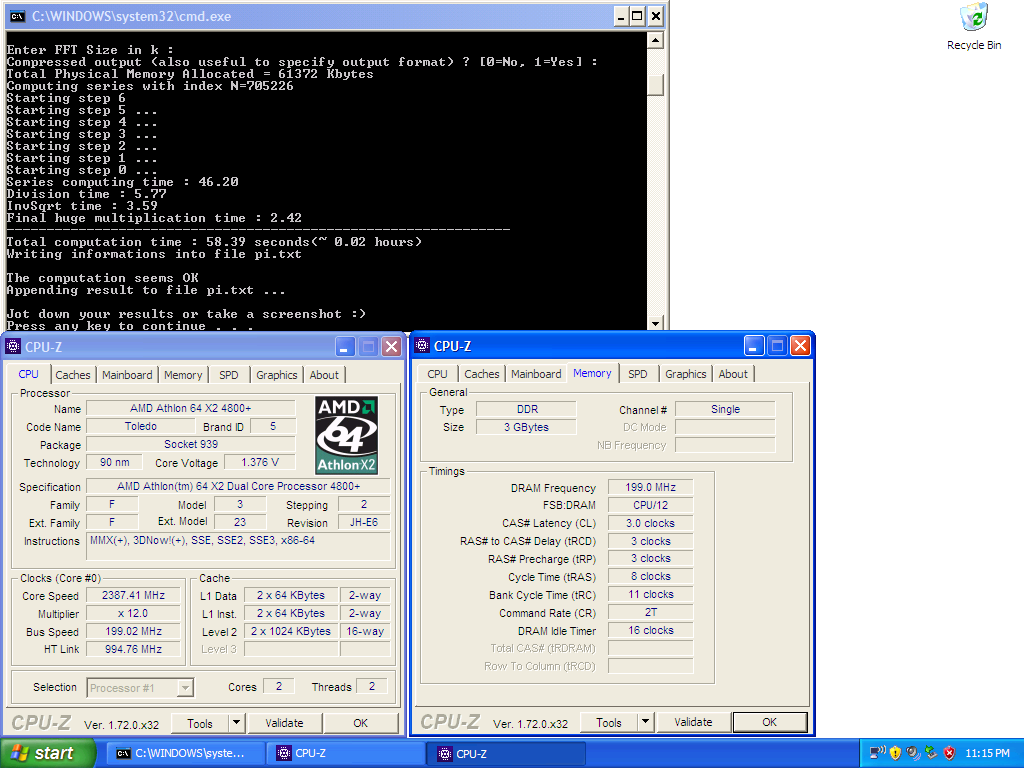Click the DRAM Frequency value 199.0 MHz
This screenshot has width=1024, height=768.
[650, 487]
